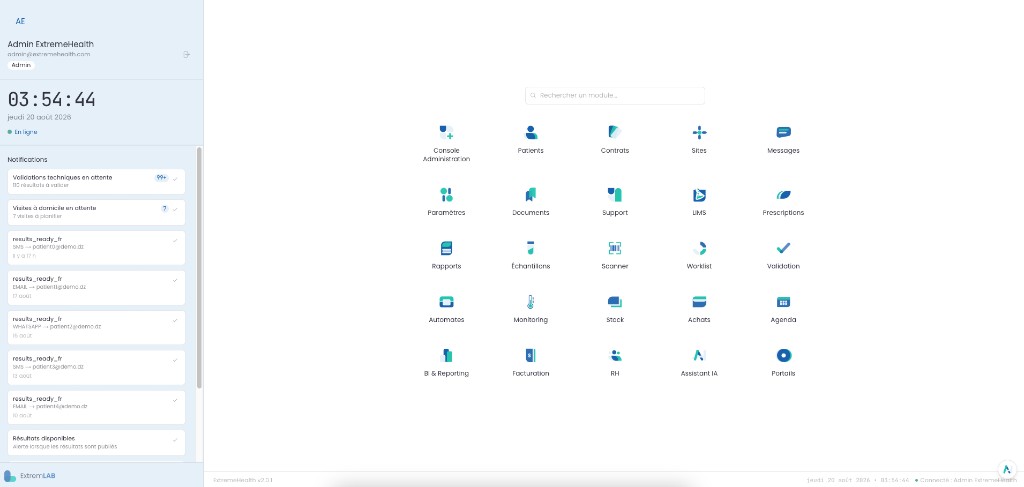The image size is (1024, 487).
Task: Click the 7 badge on Visites à domicile
Action: [x=165, y=209]
